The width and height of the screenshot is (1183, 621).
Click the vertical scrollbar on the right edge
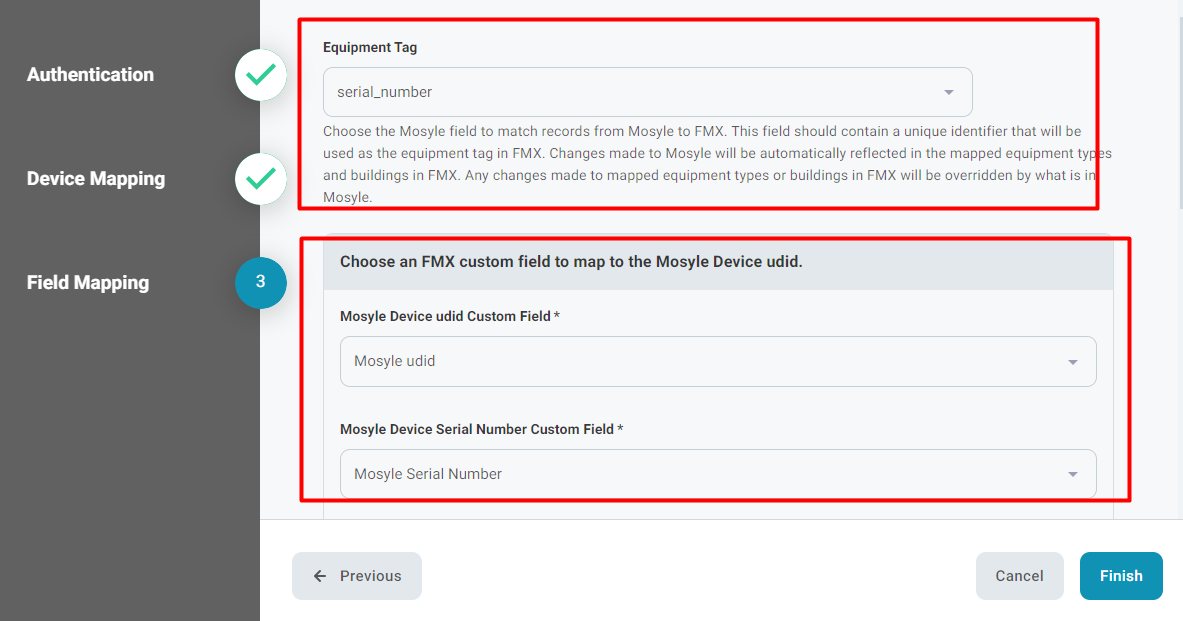pyautogui.click(x=1179, y=113)
